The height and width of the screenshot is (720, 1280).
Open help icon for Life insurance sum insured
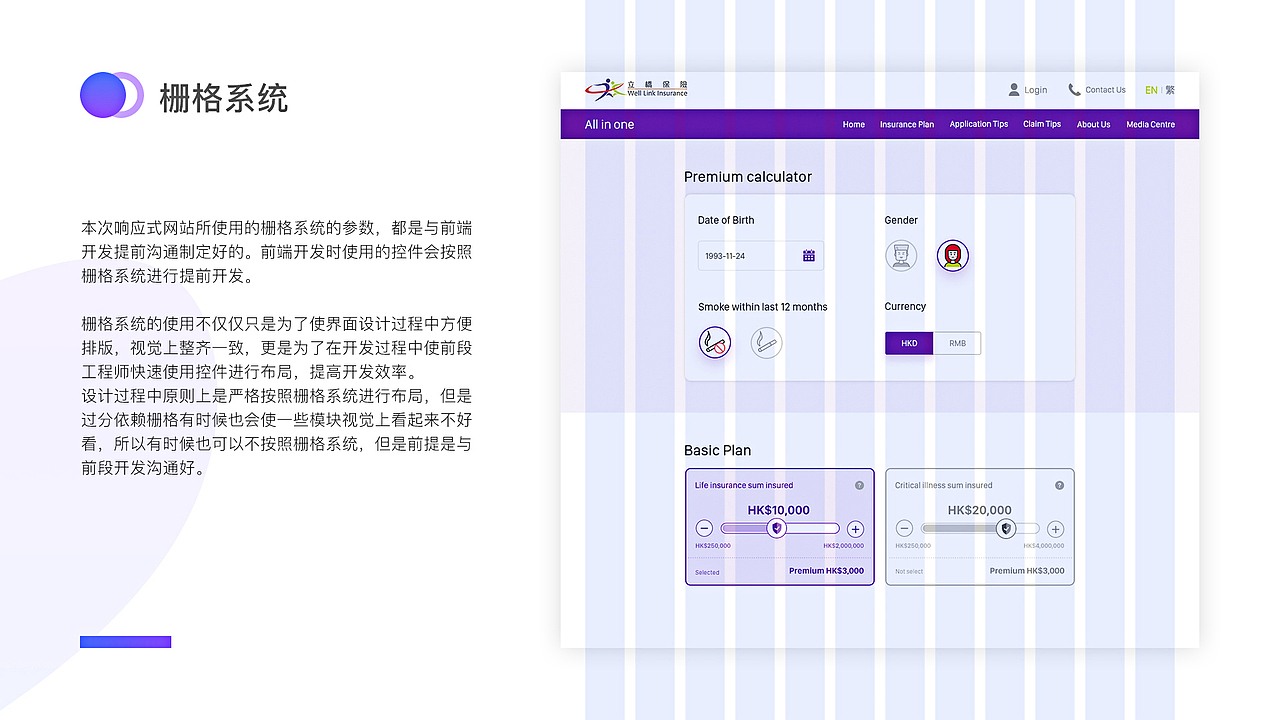click(x=859, y=485)
